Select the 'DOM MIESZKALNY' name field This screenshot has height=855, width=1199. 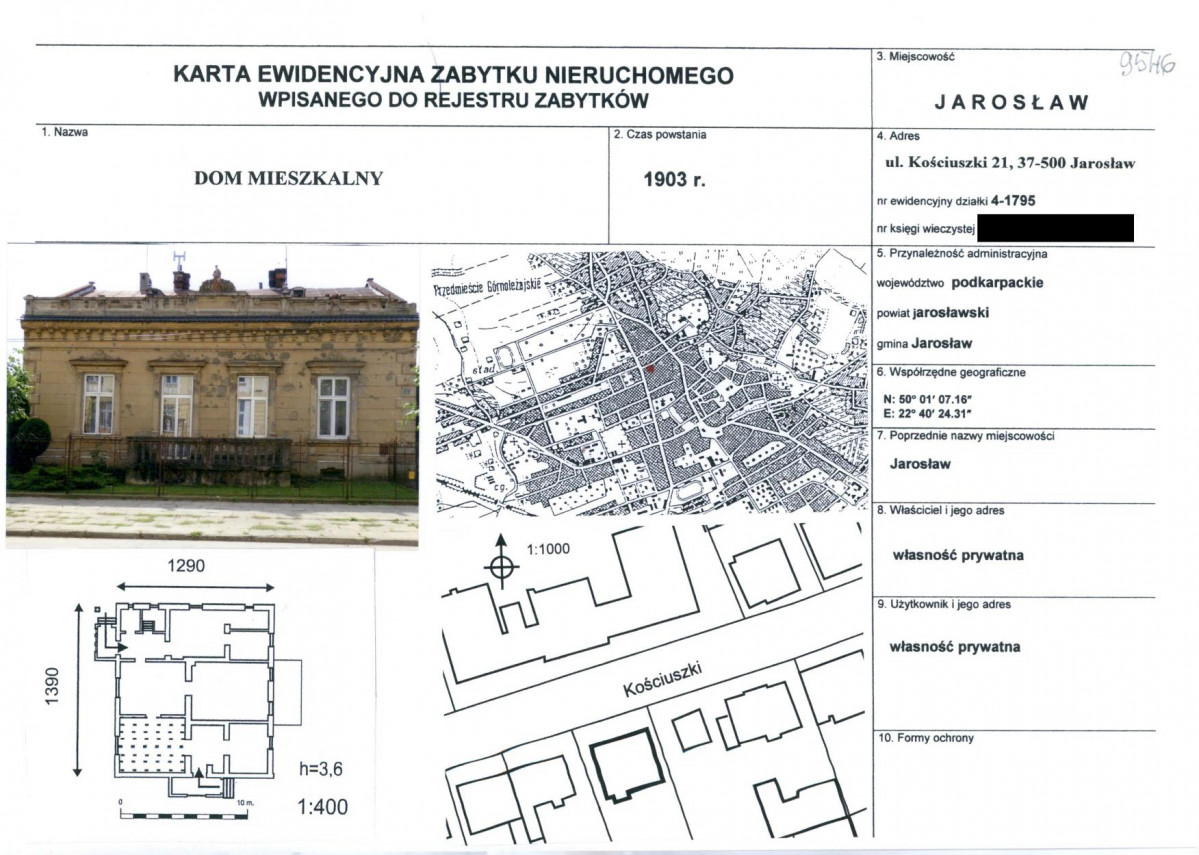(x=288, y=179)
